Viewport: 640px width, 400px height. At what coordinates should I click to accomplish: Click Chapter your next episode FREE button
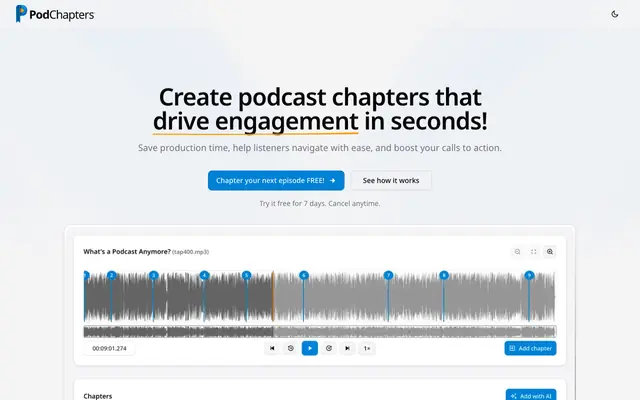pyautogui.click(x=276, y=180)
